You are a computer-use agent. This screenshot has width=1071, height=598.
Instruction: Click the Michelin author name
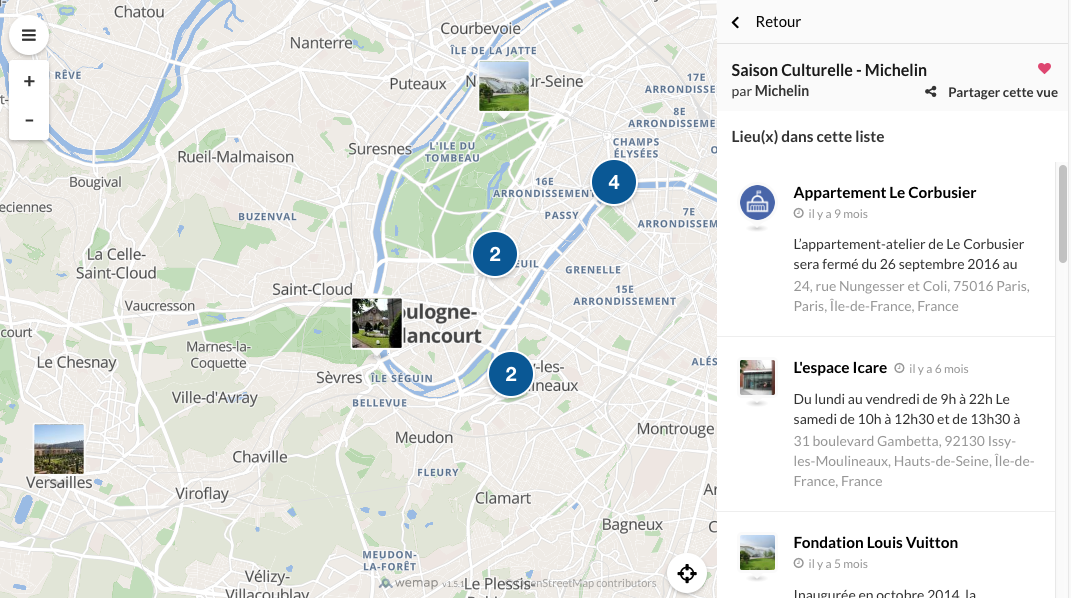point(781,91)
